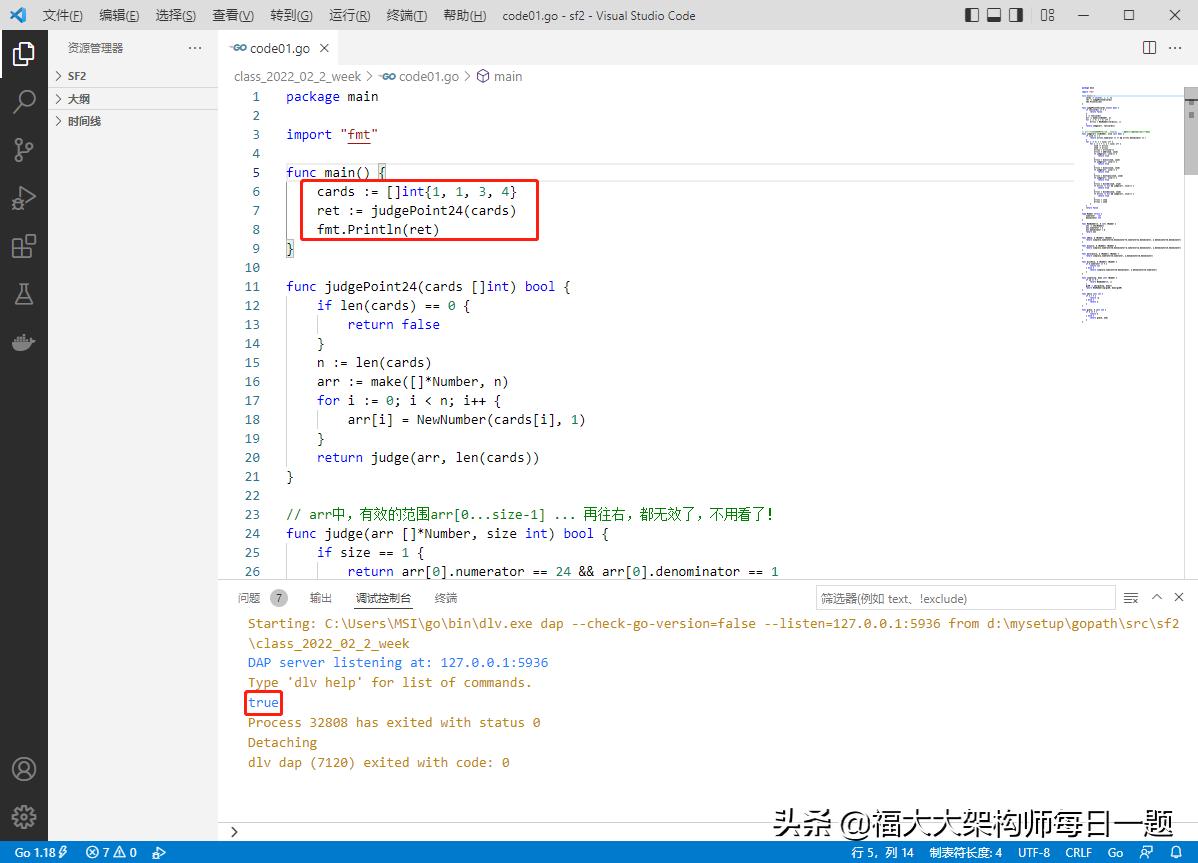The width and height of the screenshot is (1198, 863).
Task: Open the 终端(T) menu
Action: pos(406,16)
